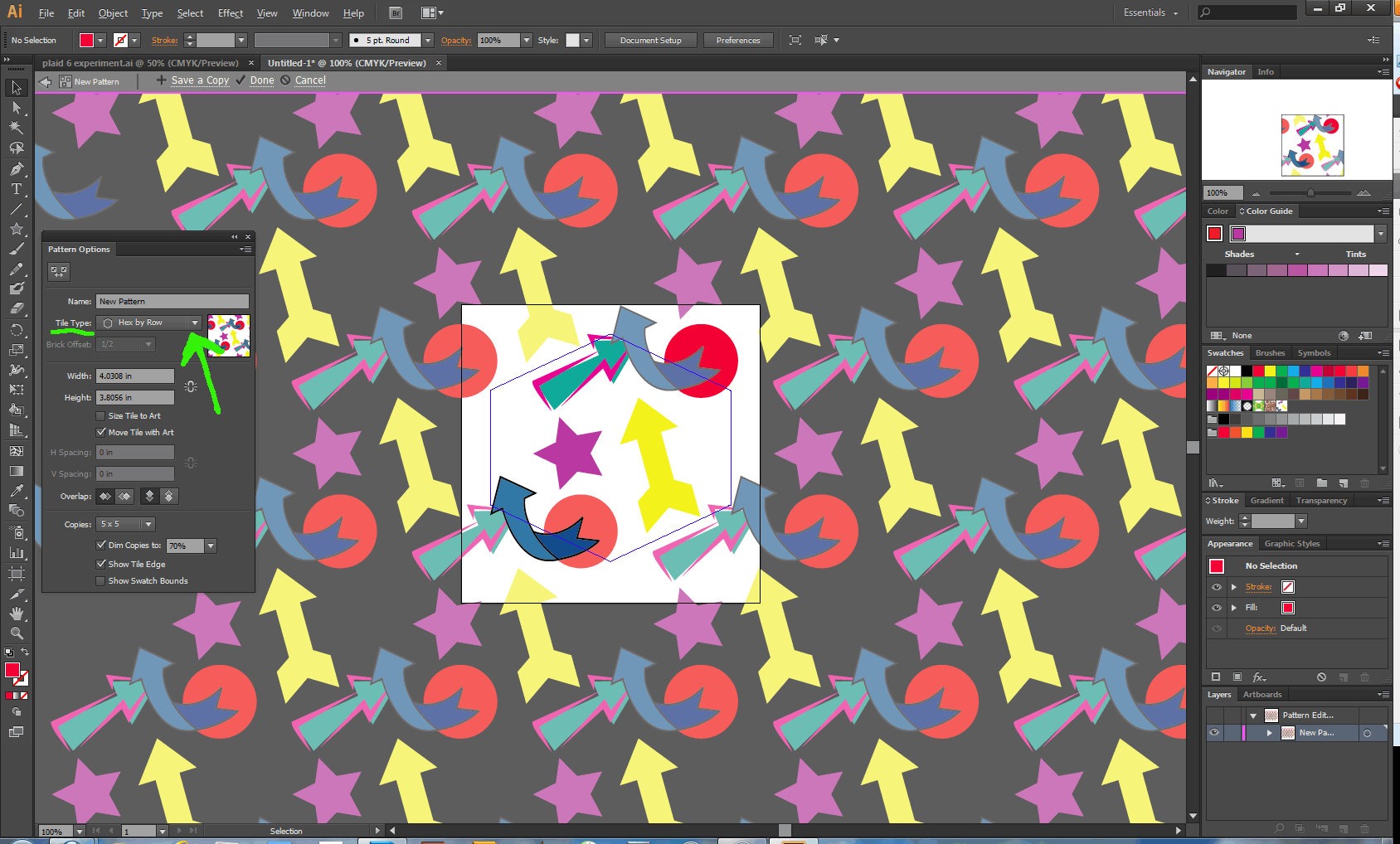Expand the Dim Copies percentage dropdown

(211, 546)
